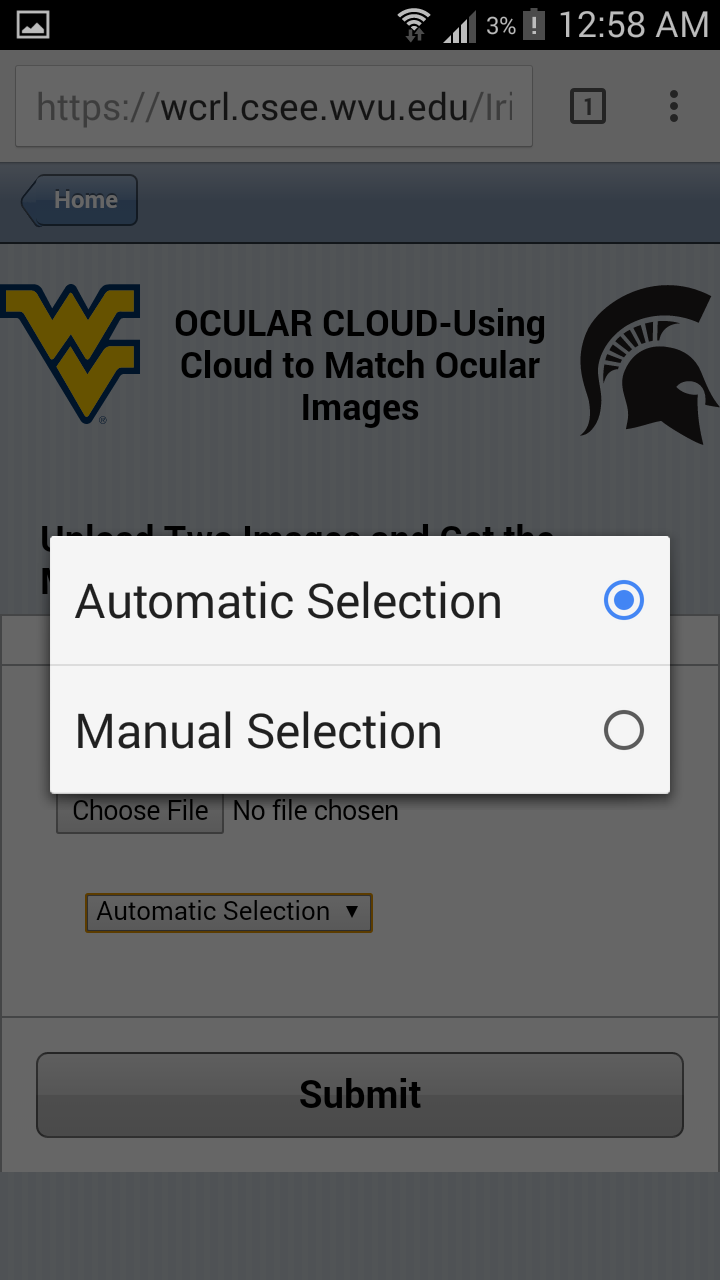Tap the cellular signal strength icon
The width and height of the screenshot is (720, 1280).
pyautogui.click(x=459, y=26)
